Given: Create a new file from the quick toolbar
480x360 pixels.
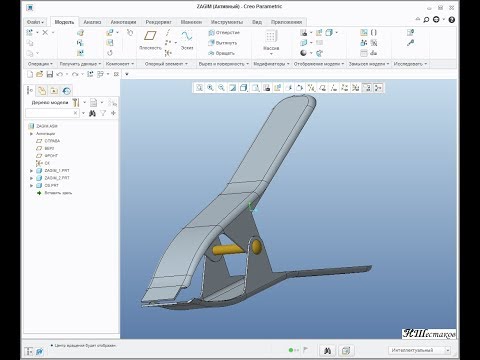Looking at the screenshot, I should coord(30,74).
